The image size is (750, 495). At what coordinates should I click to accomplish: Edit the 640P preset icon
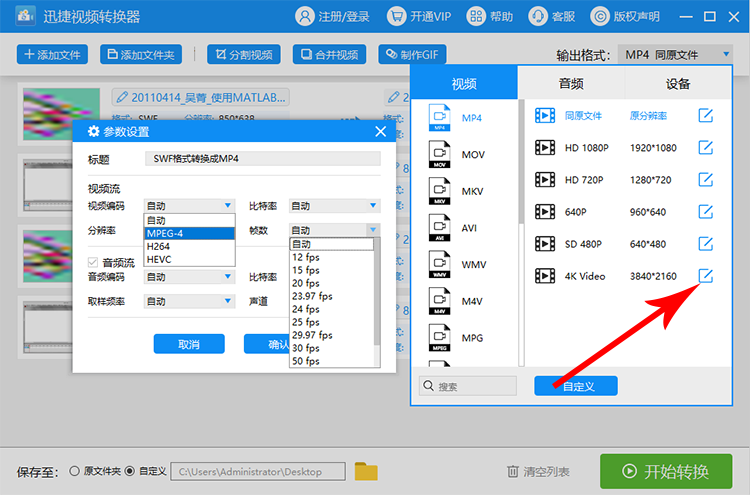(706, 211)
